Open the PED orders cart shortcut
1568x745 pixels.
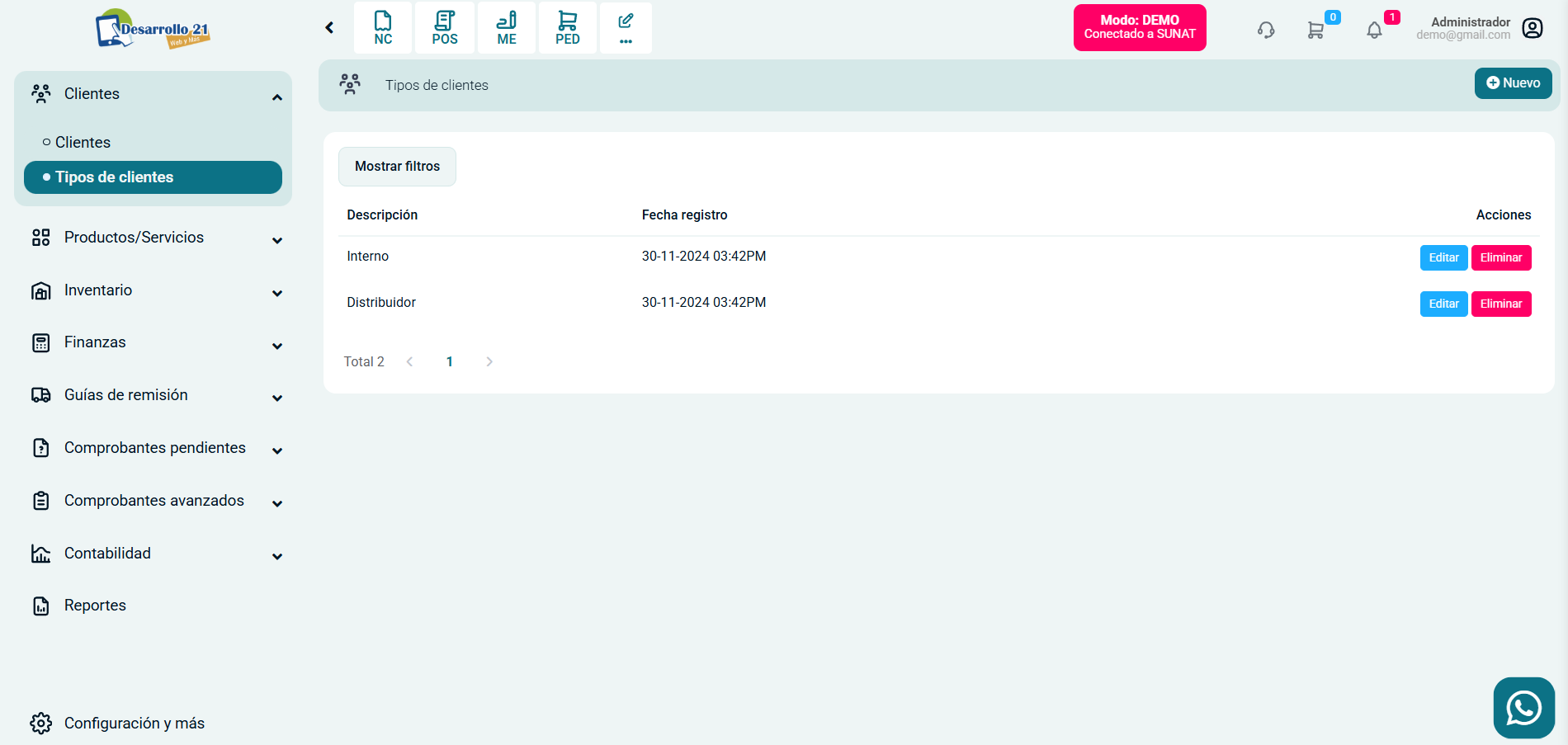pos(568,28)
